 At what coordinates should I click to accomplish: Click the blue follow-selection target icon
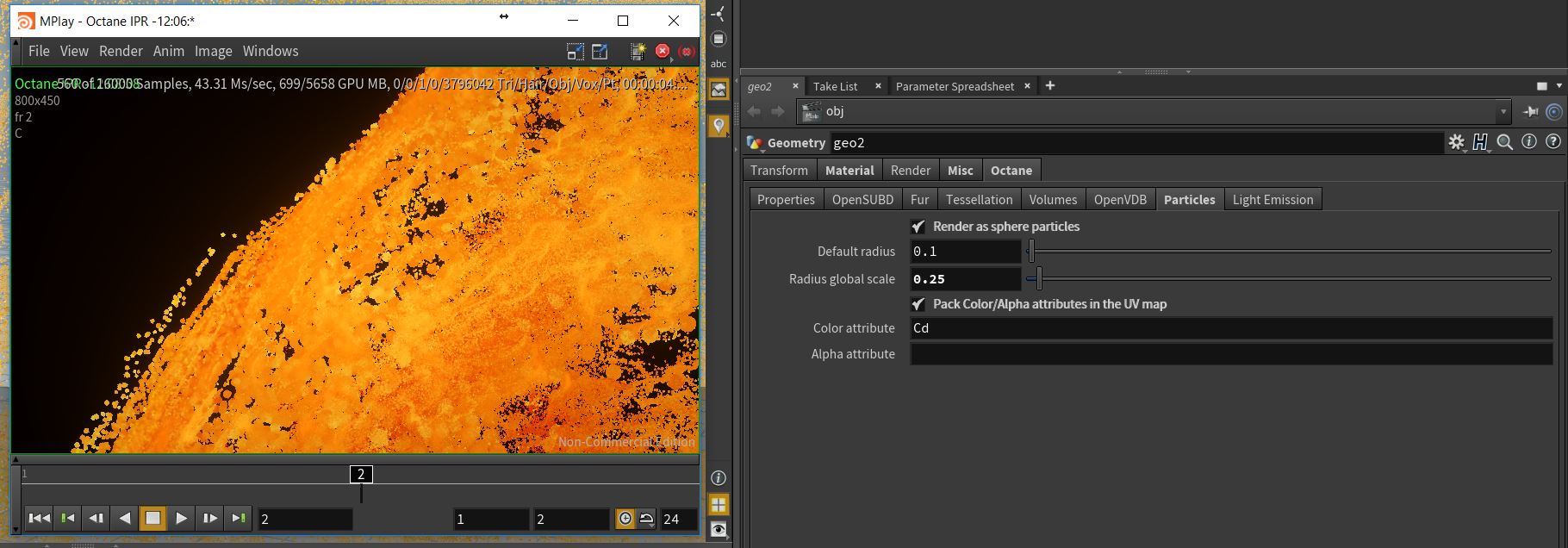tap(1554, 111)
